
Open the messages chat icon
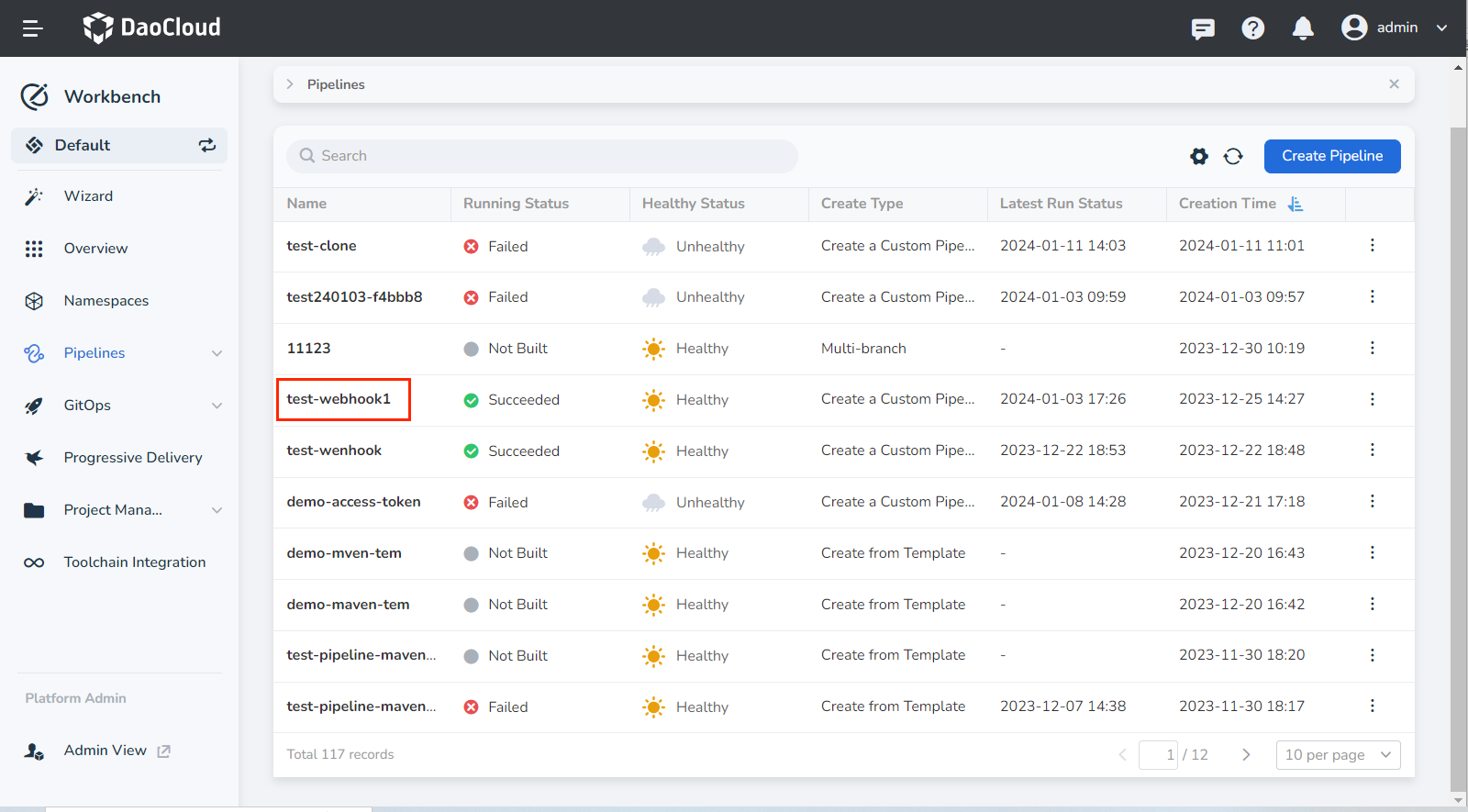click(1203, 28)
